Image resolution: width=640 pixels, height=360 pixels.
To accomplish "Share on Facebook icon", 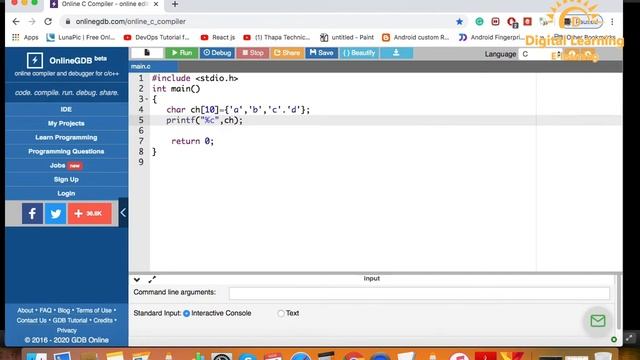I will pos(32,213).
